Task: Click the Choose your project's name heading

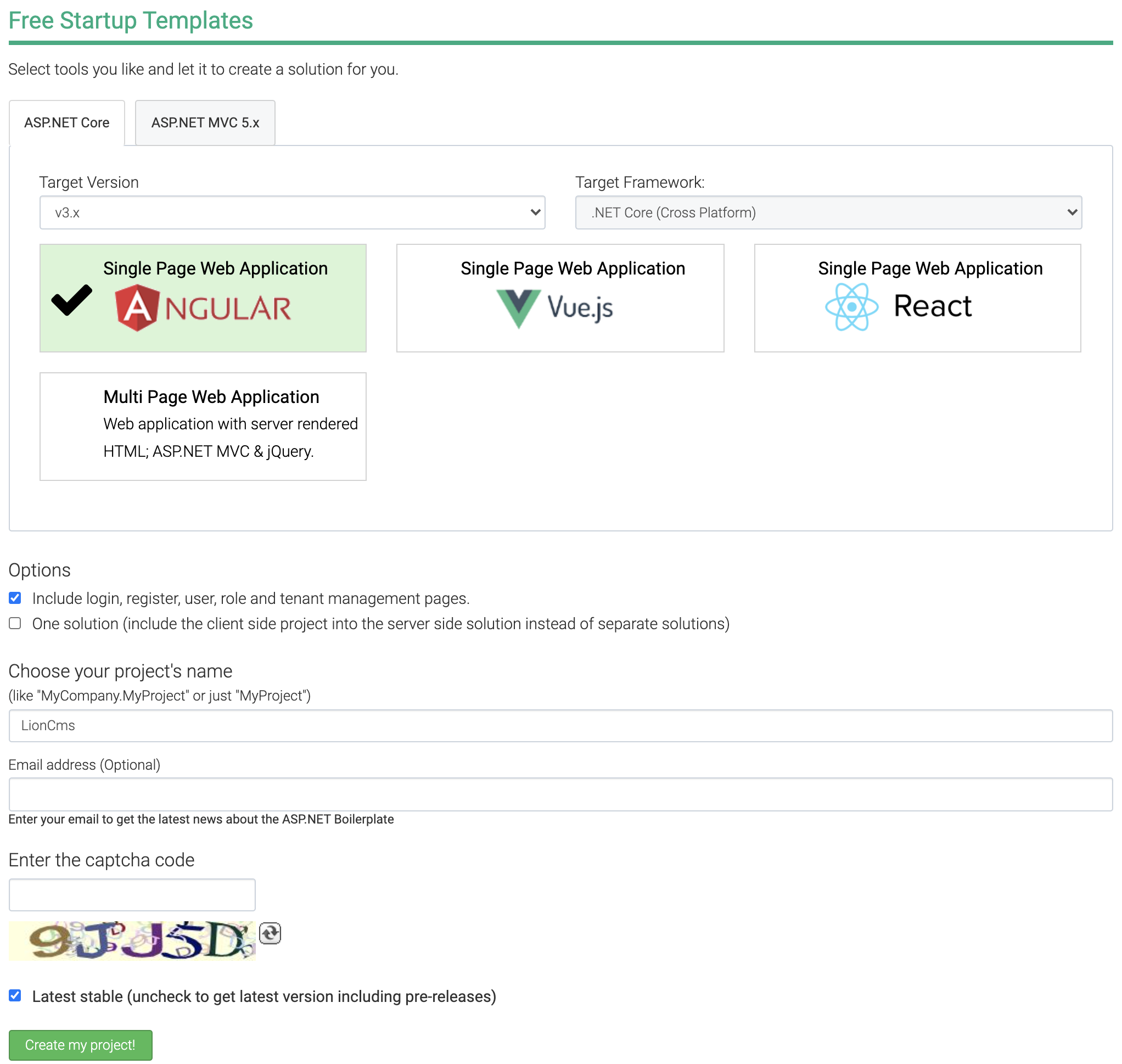Action: click(x=121, y=671)
